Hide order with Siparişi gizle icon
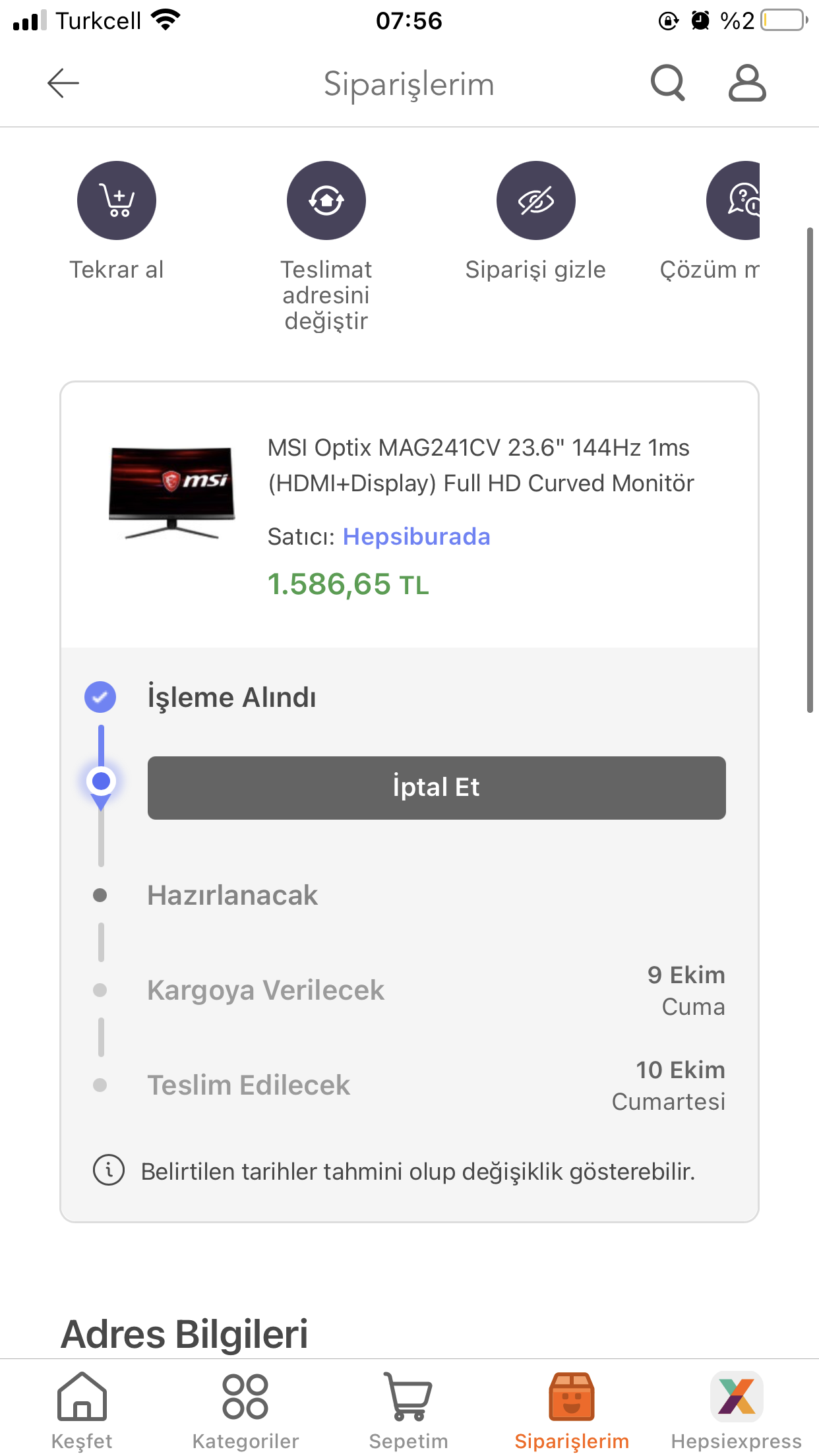819x1456 pixels. [x=535, y=200]
